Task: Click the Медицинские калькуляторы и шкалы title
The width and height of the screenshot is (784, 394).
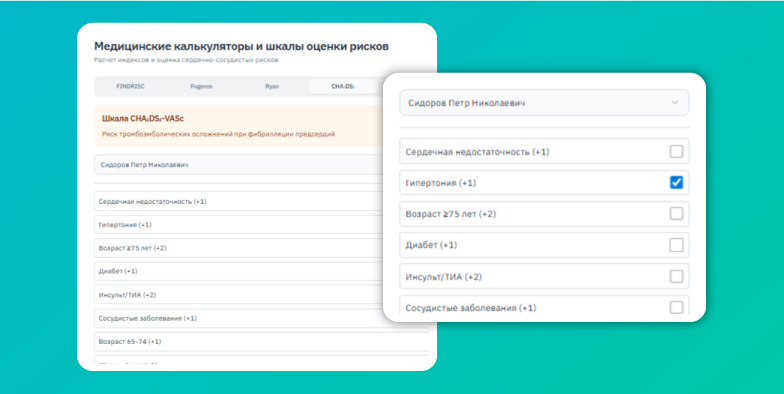Action: click(242, 46)
